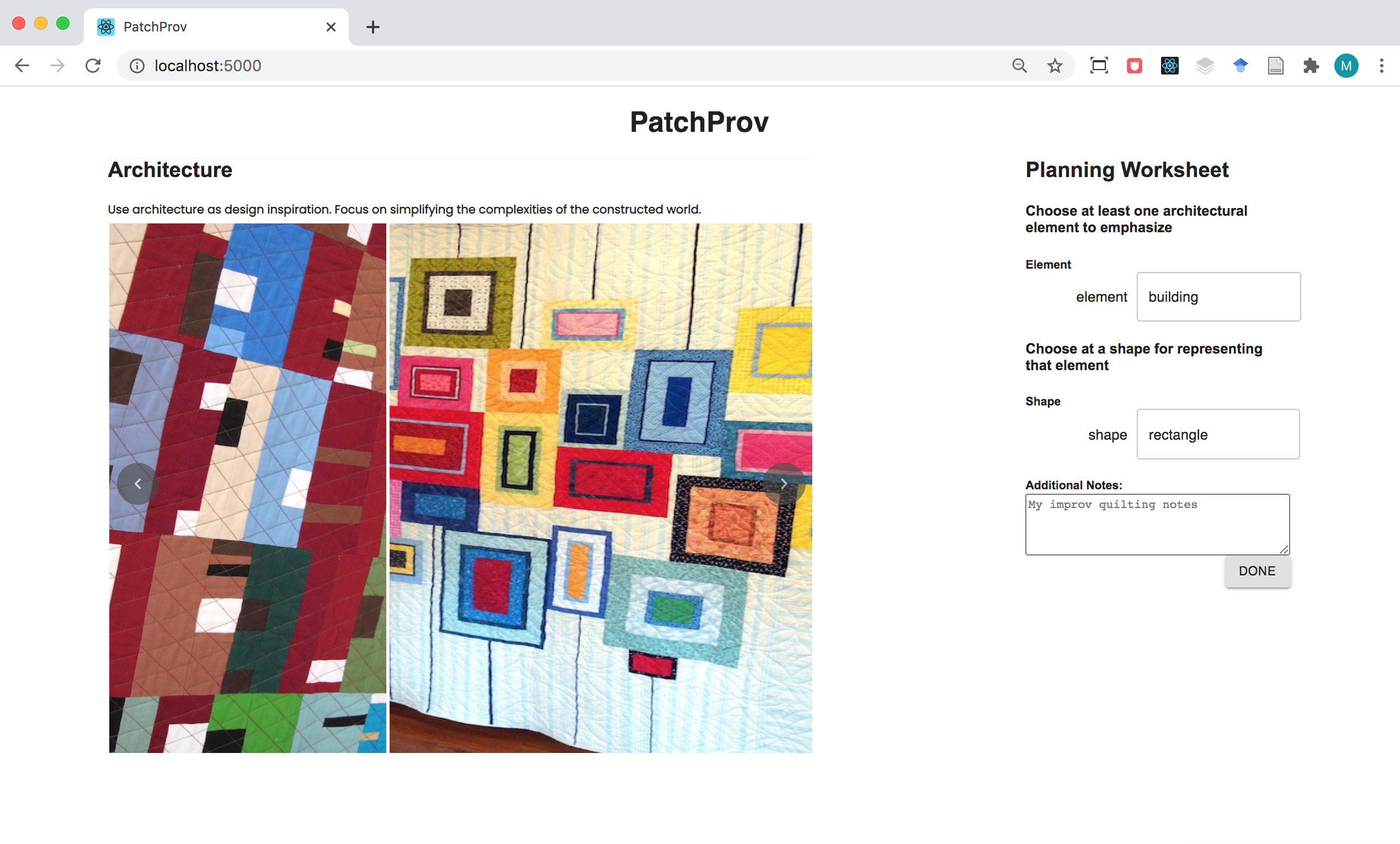Viewport: 1400px width, 844px height.
Task: Bookmark this page with the star icon
Action: pyautogui.click(x=1055, y=66)
